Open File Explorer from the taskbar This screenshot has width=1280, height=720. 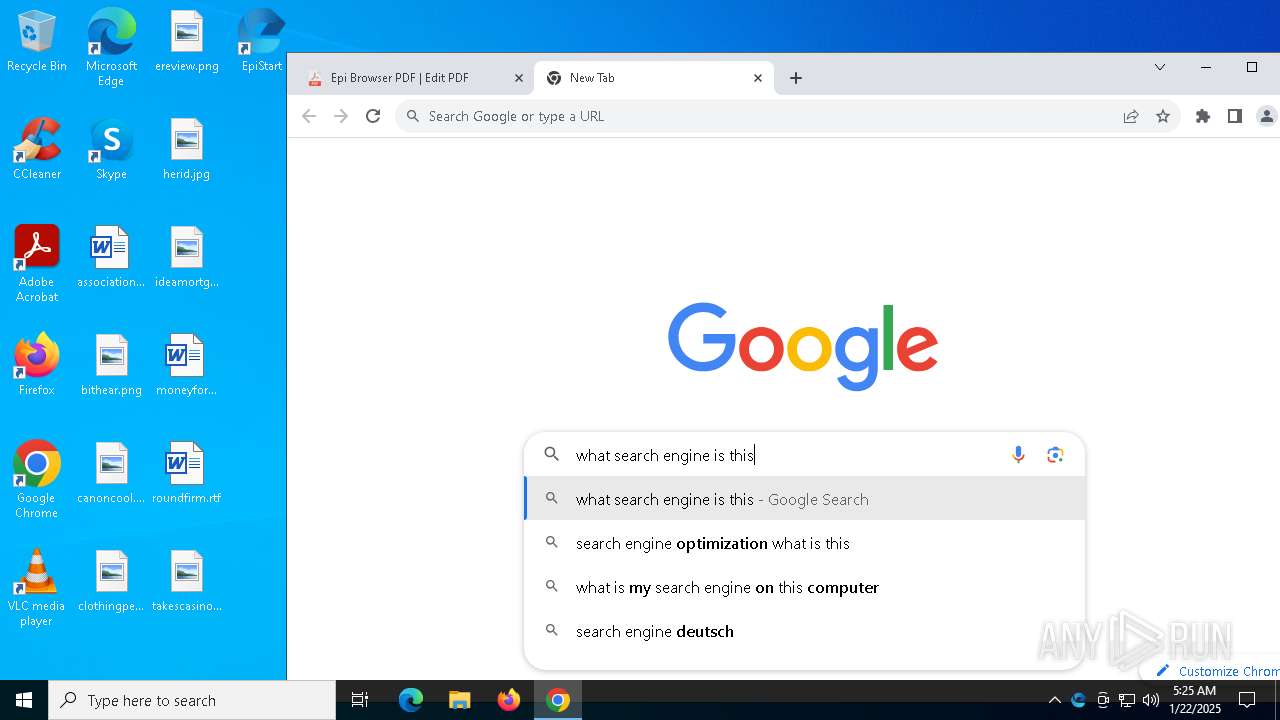[x=459, y=700]
